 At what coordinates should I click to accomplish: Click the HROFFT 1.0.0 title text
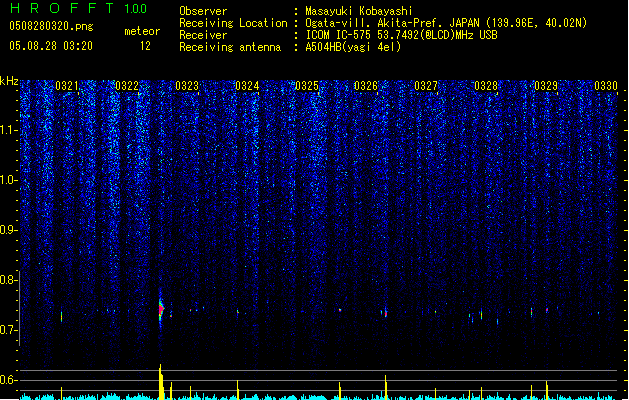click(x=79, y=8)
